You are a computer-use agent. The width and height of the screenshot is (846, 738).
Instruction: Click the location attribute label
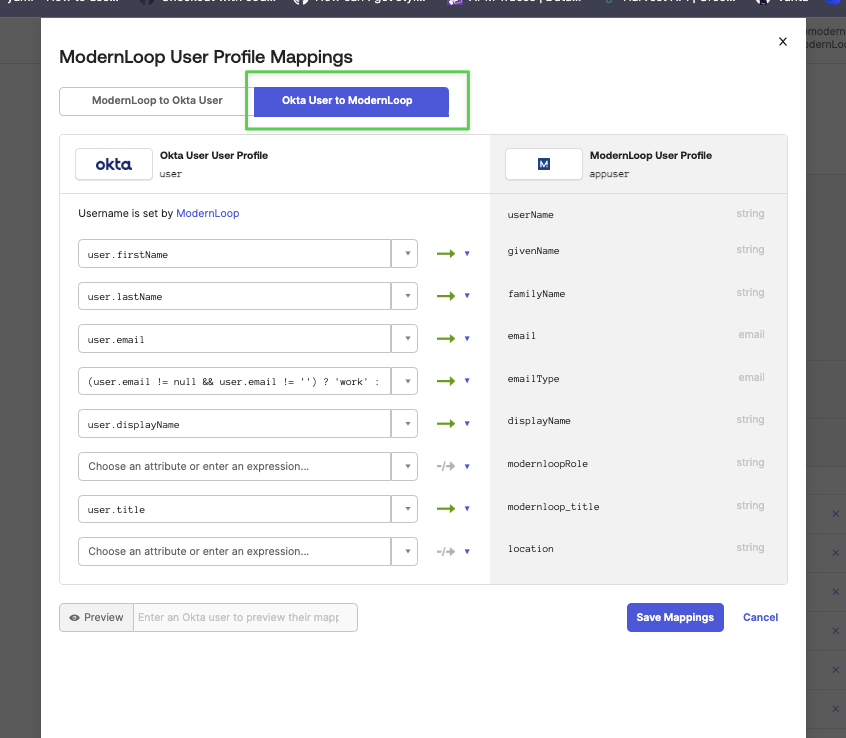pyautogui.click(x=530, y=549)
